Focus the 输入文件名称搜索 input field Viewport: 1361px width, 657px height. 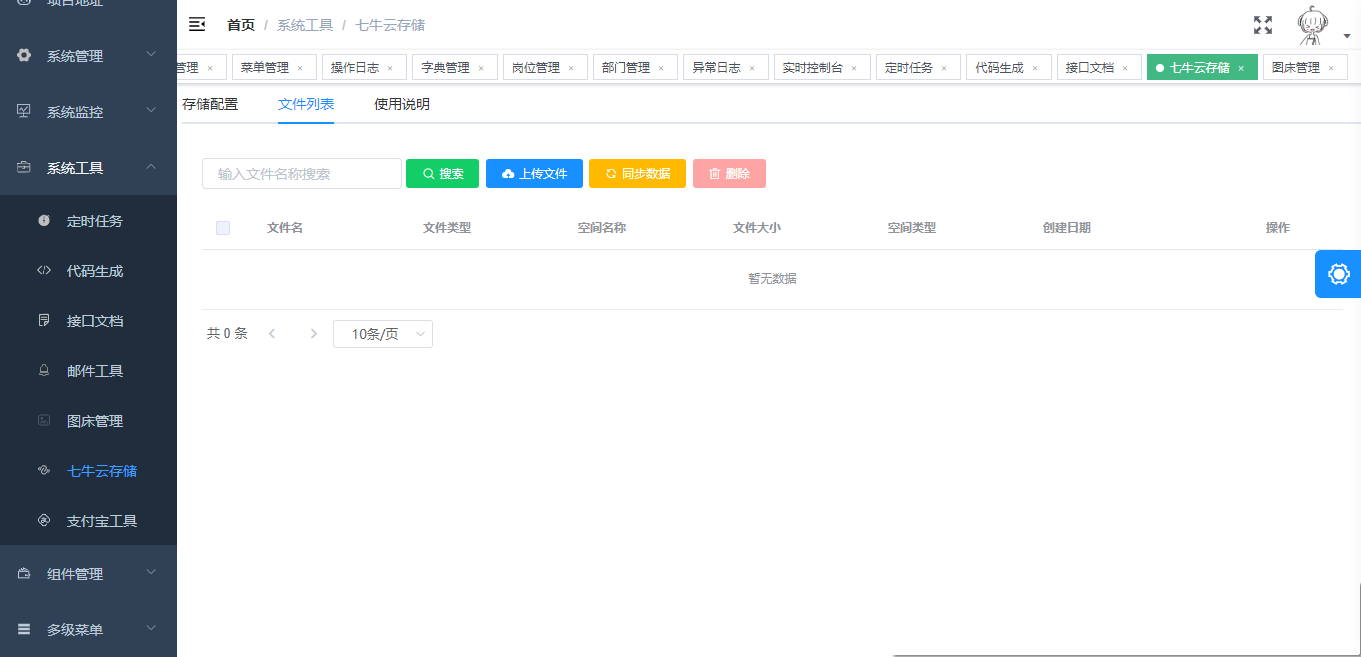point(302,173)
